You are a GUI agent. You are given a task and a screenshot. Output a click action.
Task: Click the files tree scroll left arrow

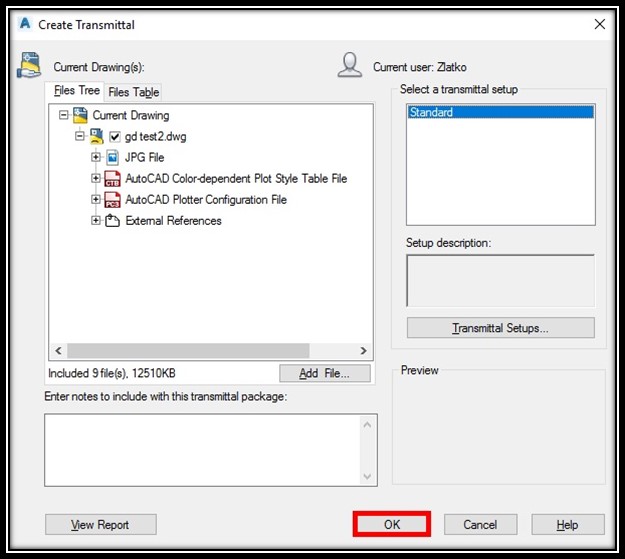click(x=58, y=350)
